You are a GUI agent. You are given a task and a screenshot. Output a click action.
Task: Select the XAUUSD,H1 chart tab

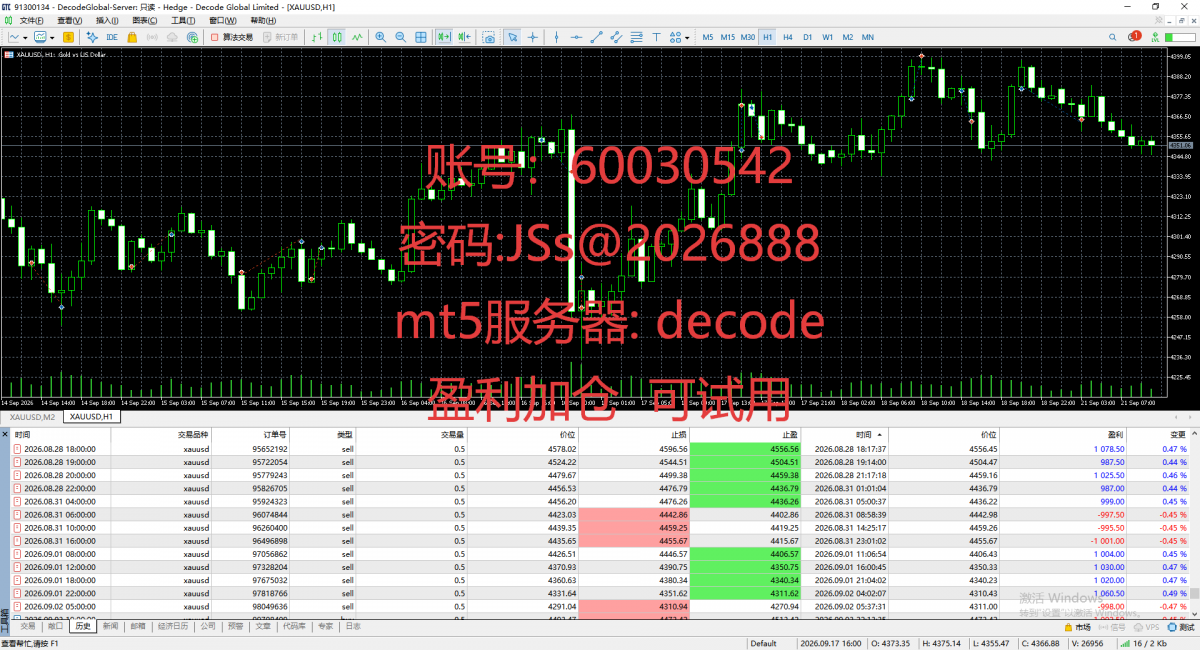pyautogui.click(x=91, y=416)
